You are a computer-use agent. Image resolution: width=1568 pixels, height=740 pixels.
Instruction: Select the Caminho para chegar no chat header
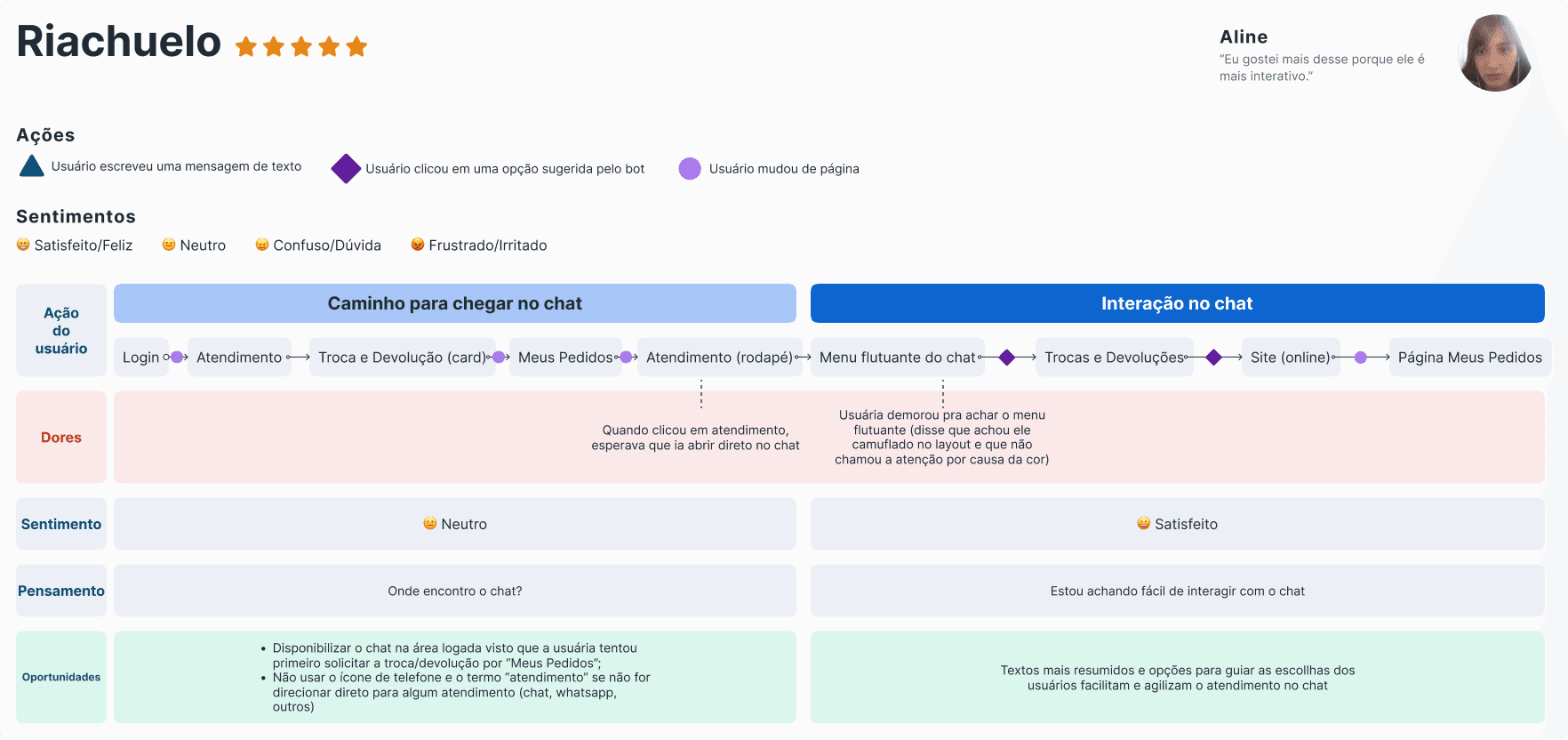point(455,303)
